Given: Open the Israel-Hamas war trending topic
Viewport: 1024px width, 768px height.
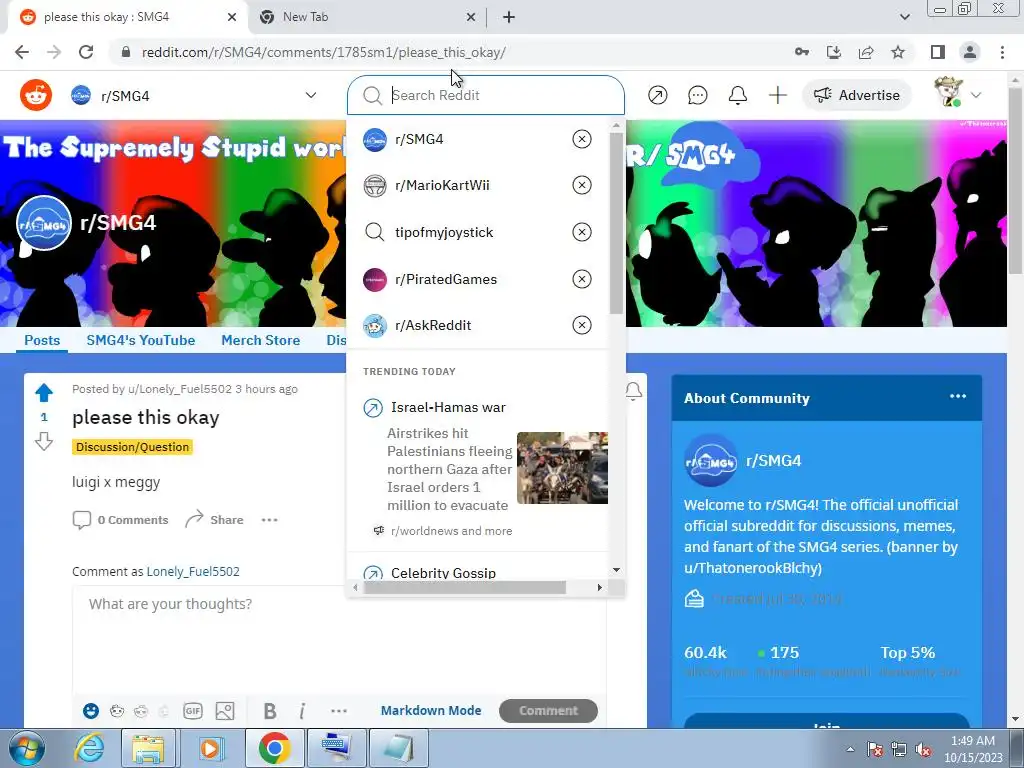Looking at the screenshot, I should 448,408.
